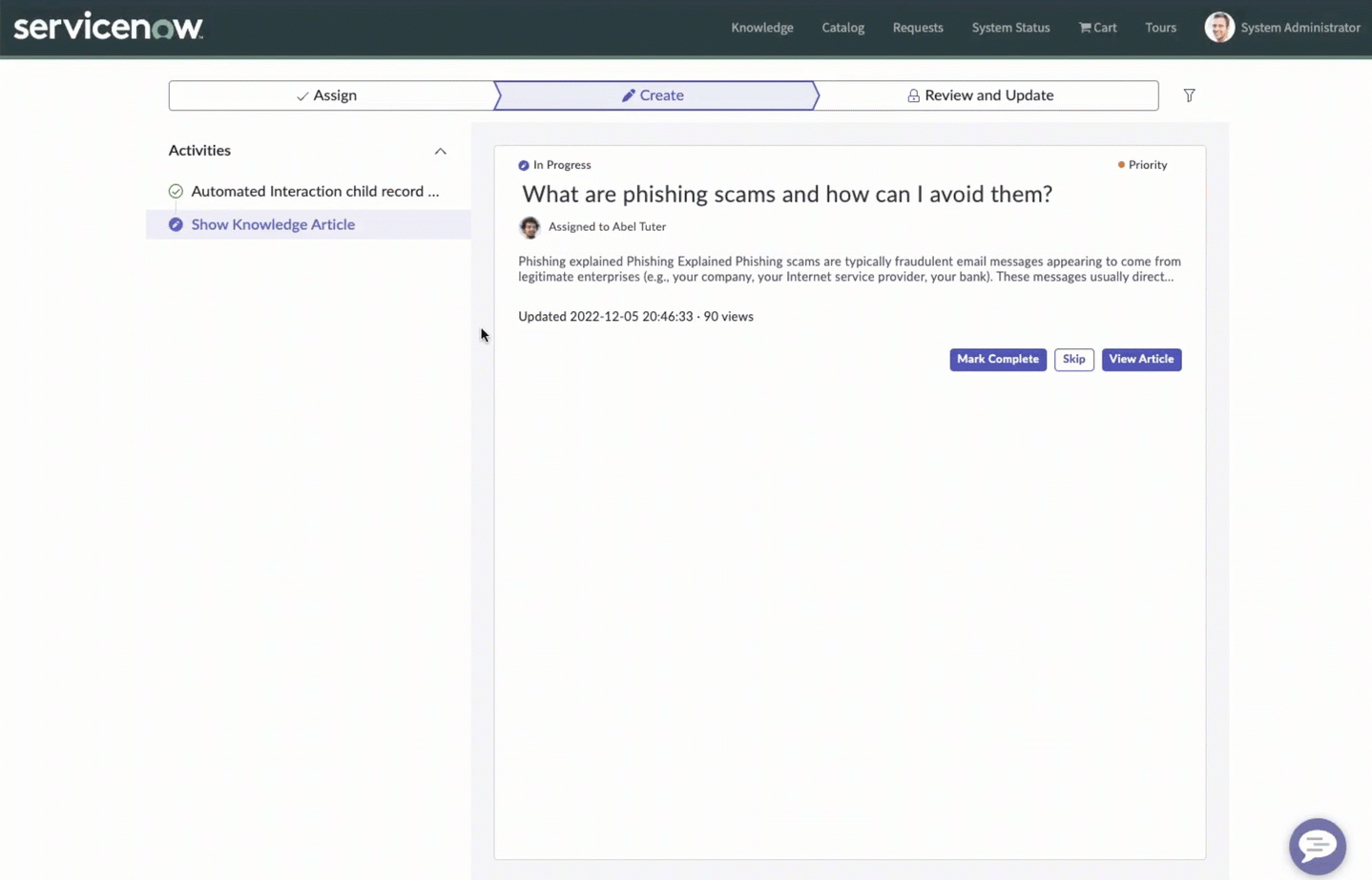Click the phishing scams article title
This screenshot has height=880, width=1372.
pos(787,194)
